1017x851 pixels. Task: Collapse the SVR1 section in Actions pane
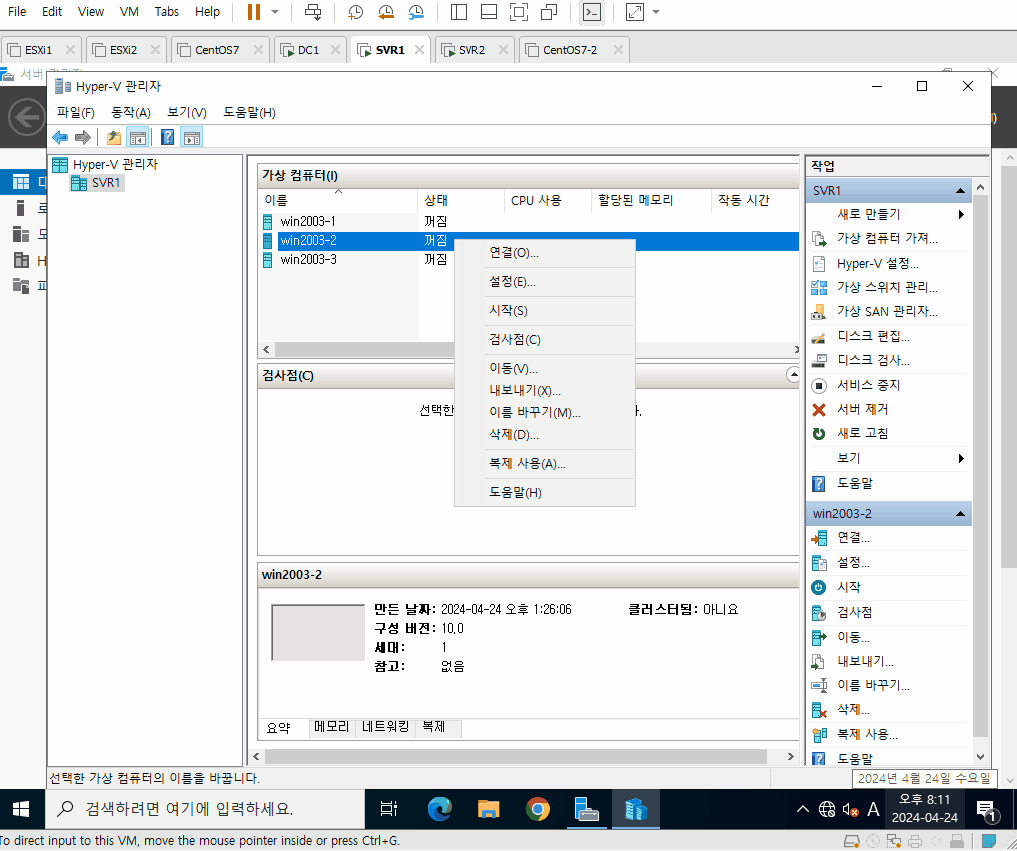(x=960, y=191)
